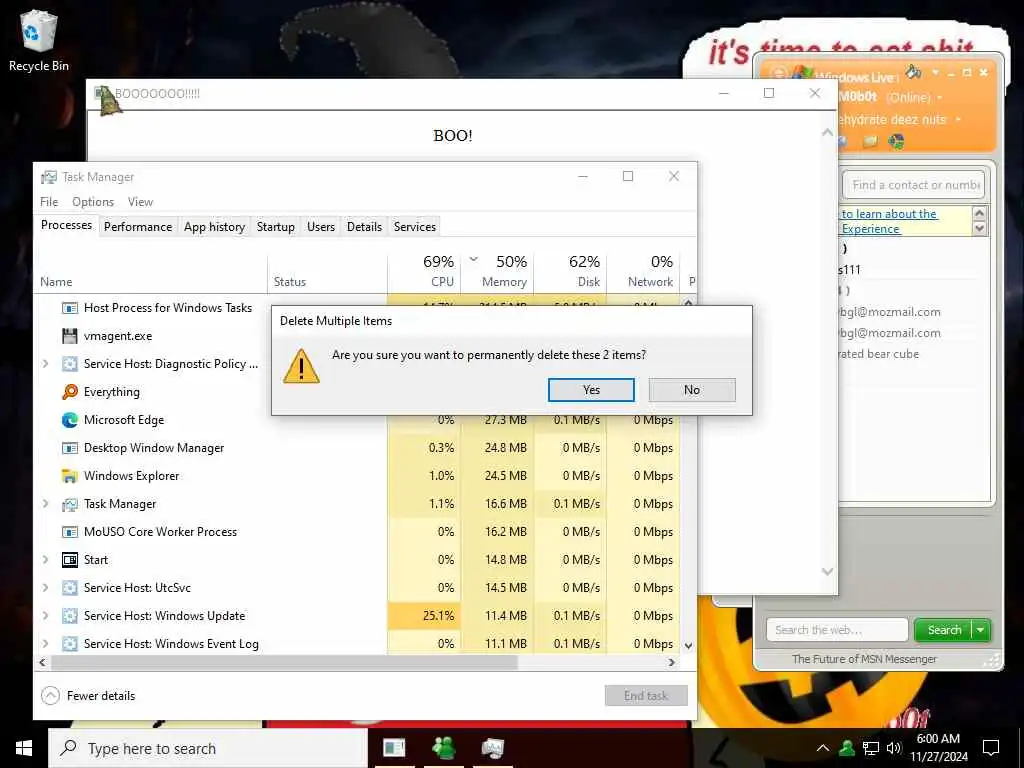Screen dimensions: 1024x768
Task: Click the Service Host: Windows Event Log icon
Action: coord(70,644)
